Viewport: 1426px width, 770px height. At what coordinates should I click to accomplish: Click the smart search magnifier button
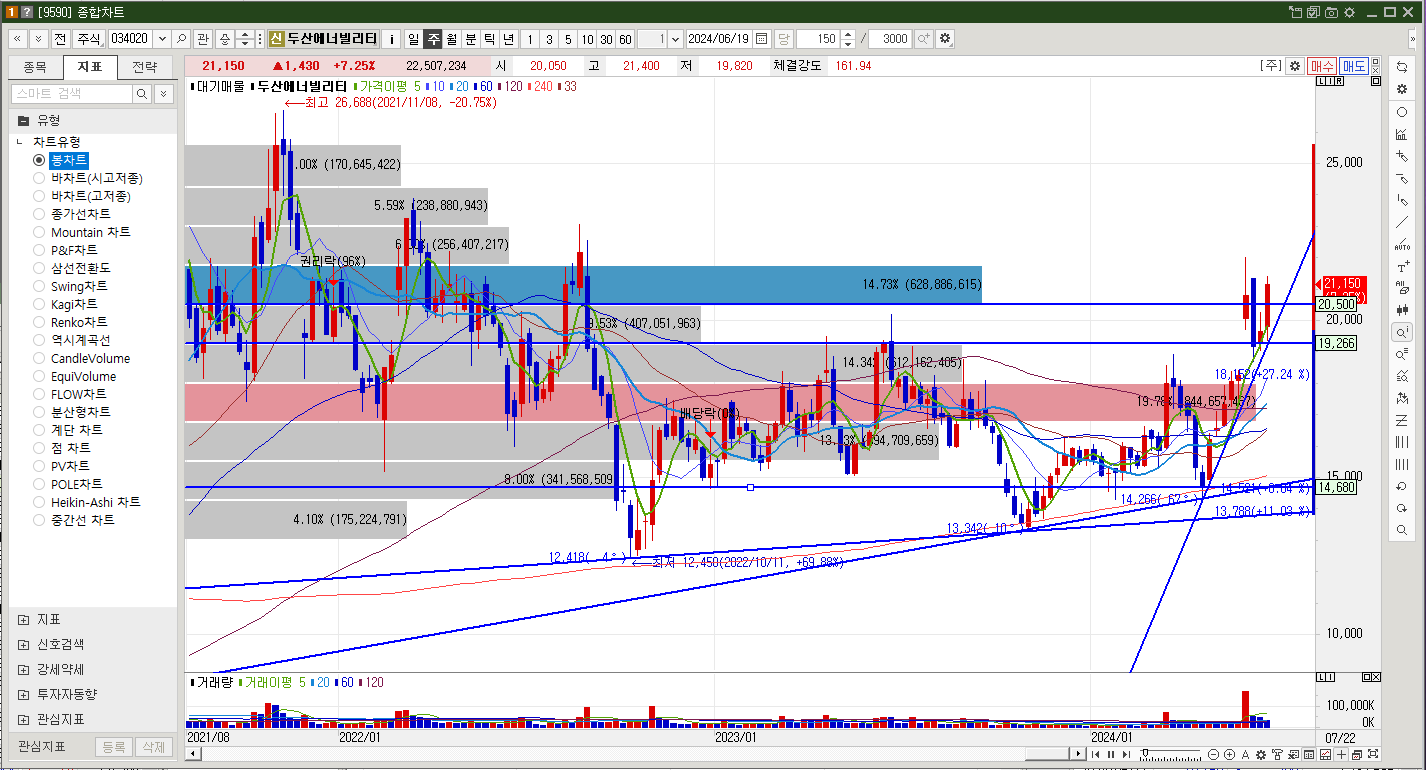tap(142, 93)
